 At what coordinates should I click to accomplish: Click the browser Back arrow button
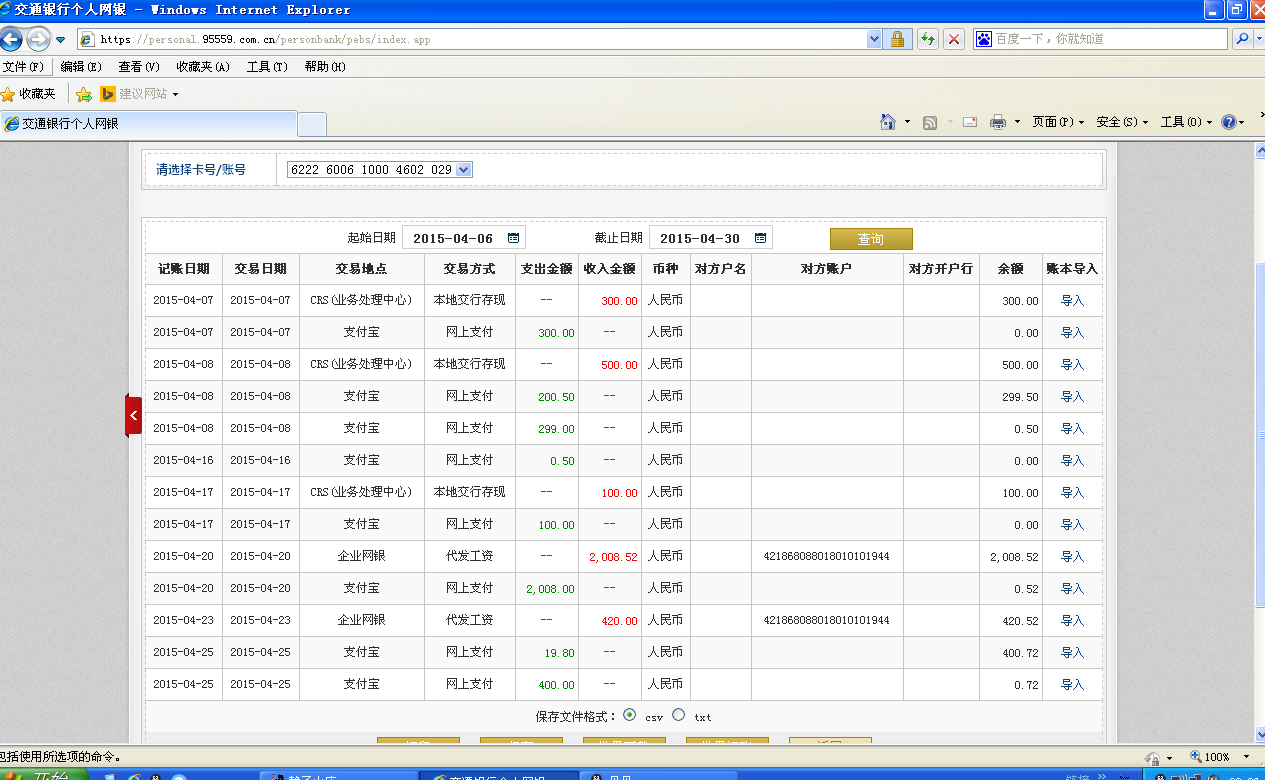[x=11, y=40]
